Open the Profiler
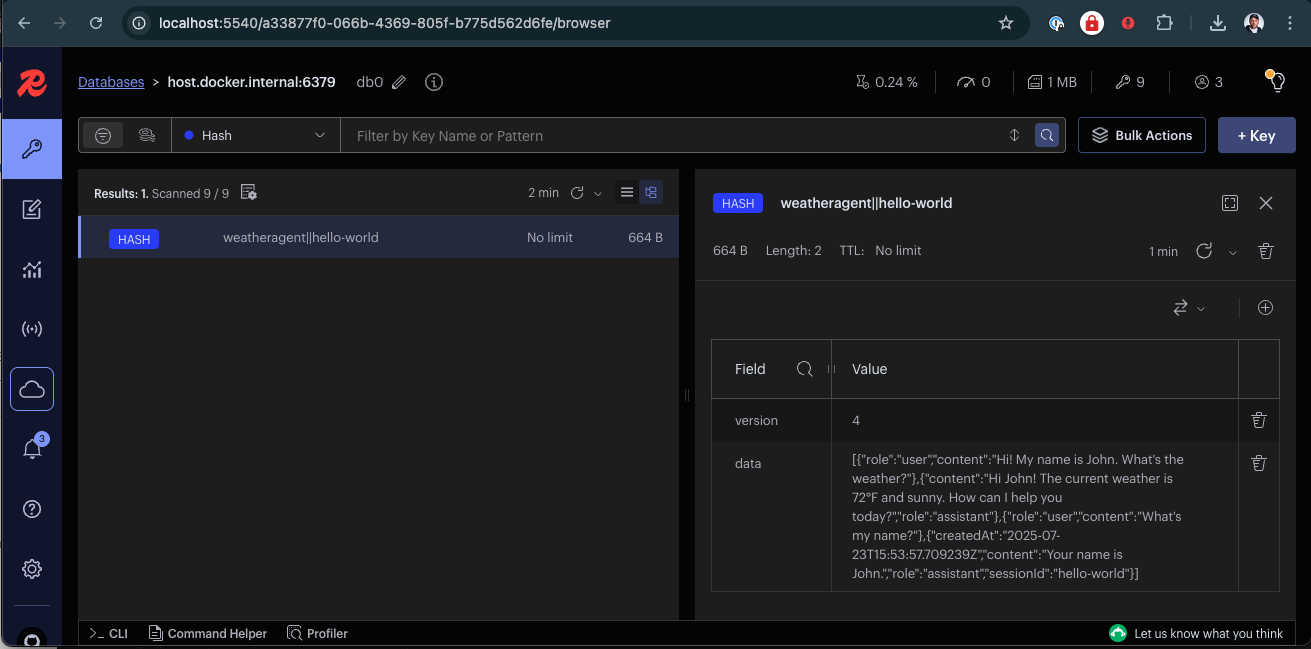The image size is (1311, 649). click(x=317, y=633)
